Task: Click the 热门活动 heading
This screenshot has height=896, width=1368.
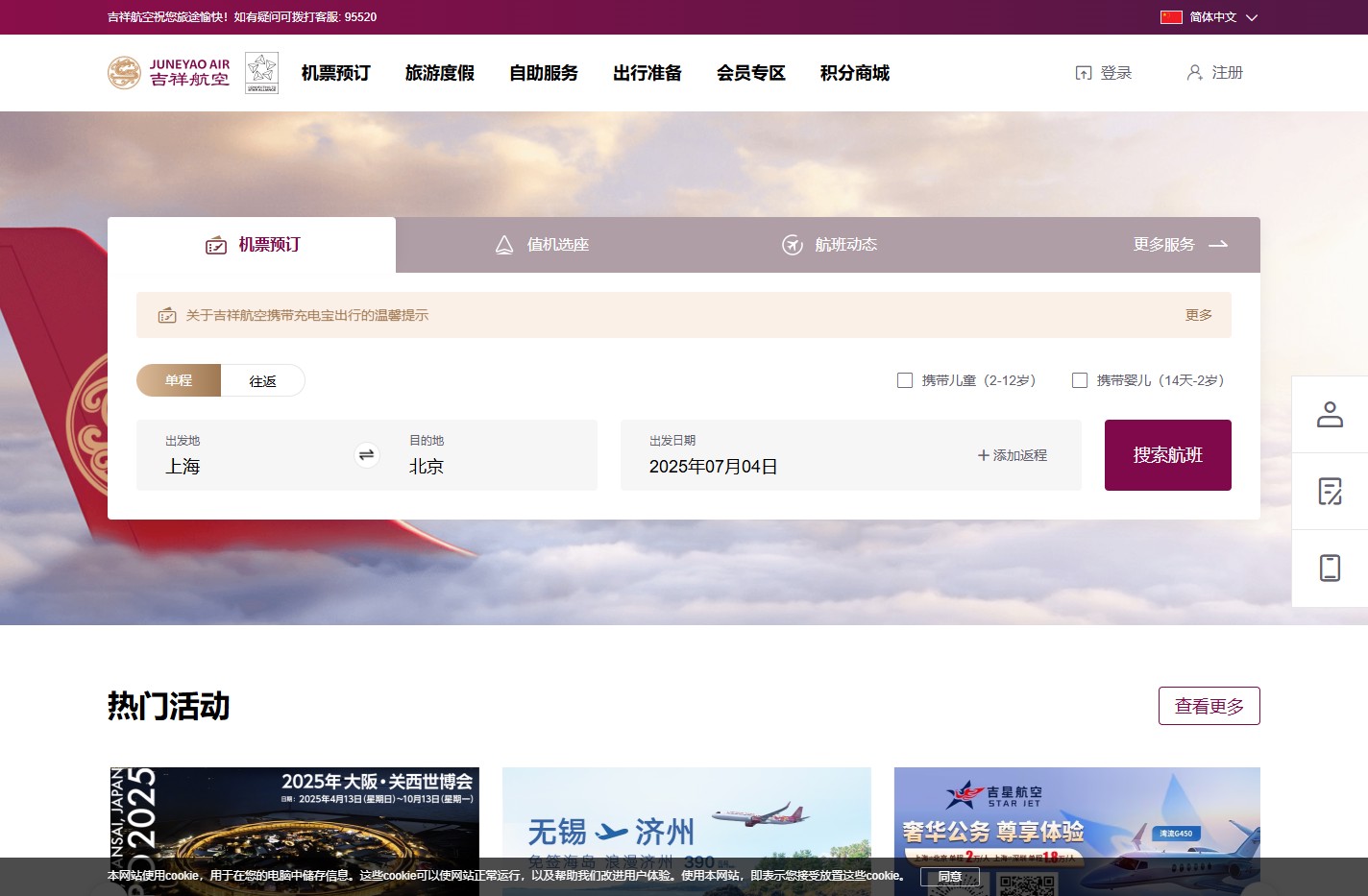Action: pos(169,706)
